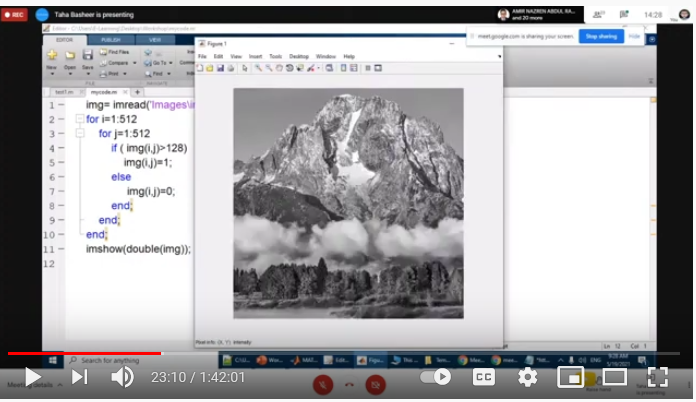Viewport: 696px width, 402px height.
Task: Enter fullscreen mode
Action: [658, 377]
